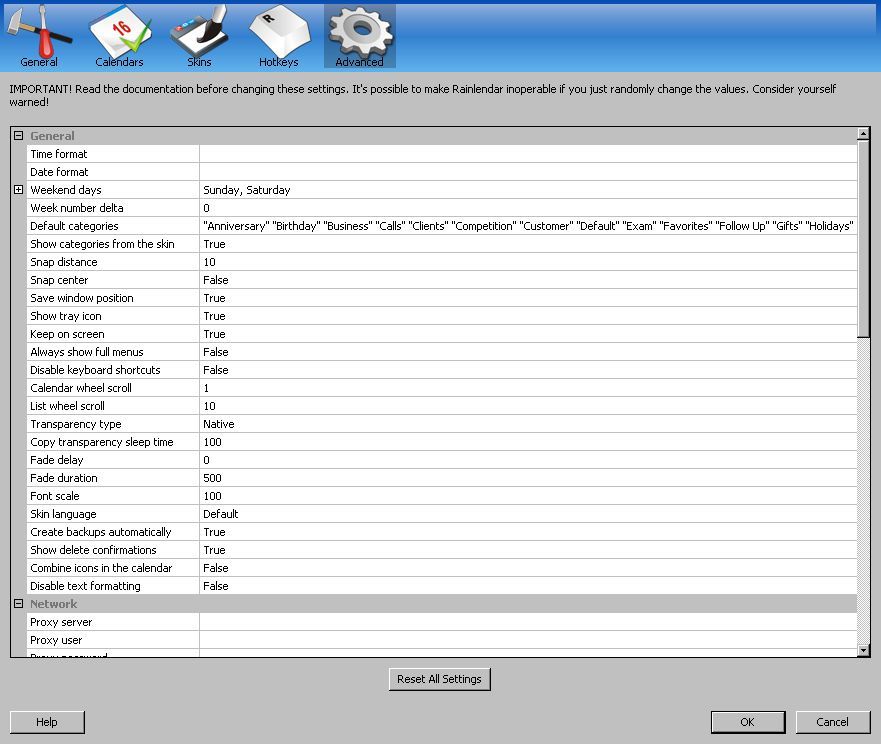The height and width of the screenshot is (744, 881).
Task: Open the Hotkeys settings key icon
Action: pyautogui.click(x=278, y=35)
